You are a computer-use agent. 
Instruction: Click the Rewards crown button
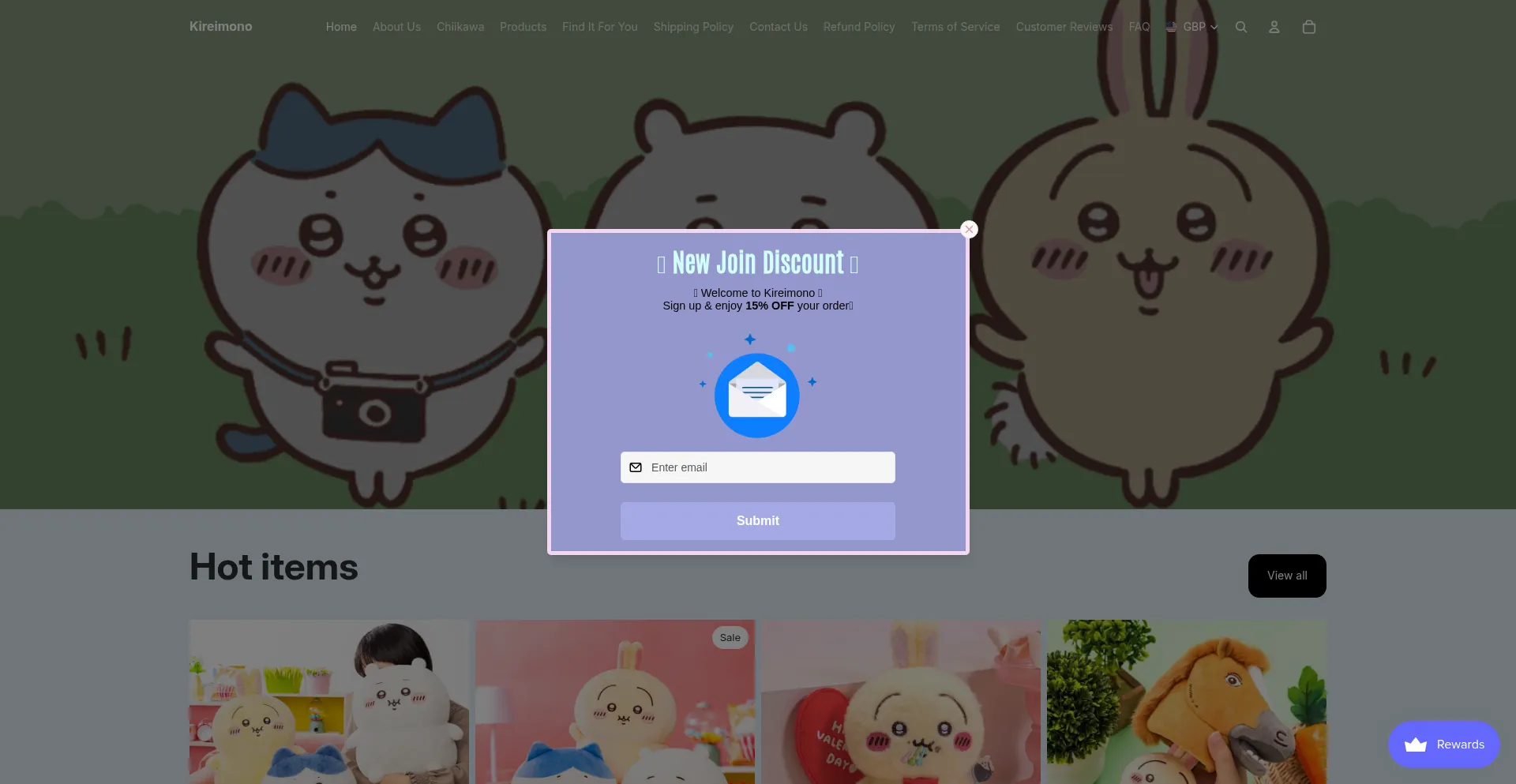[x=1444, y=745]
